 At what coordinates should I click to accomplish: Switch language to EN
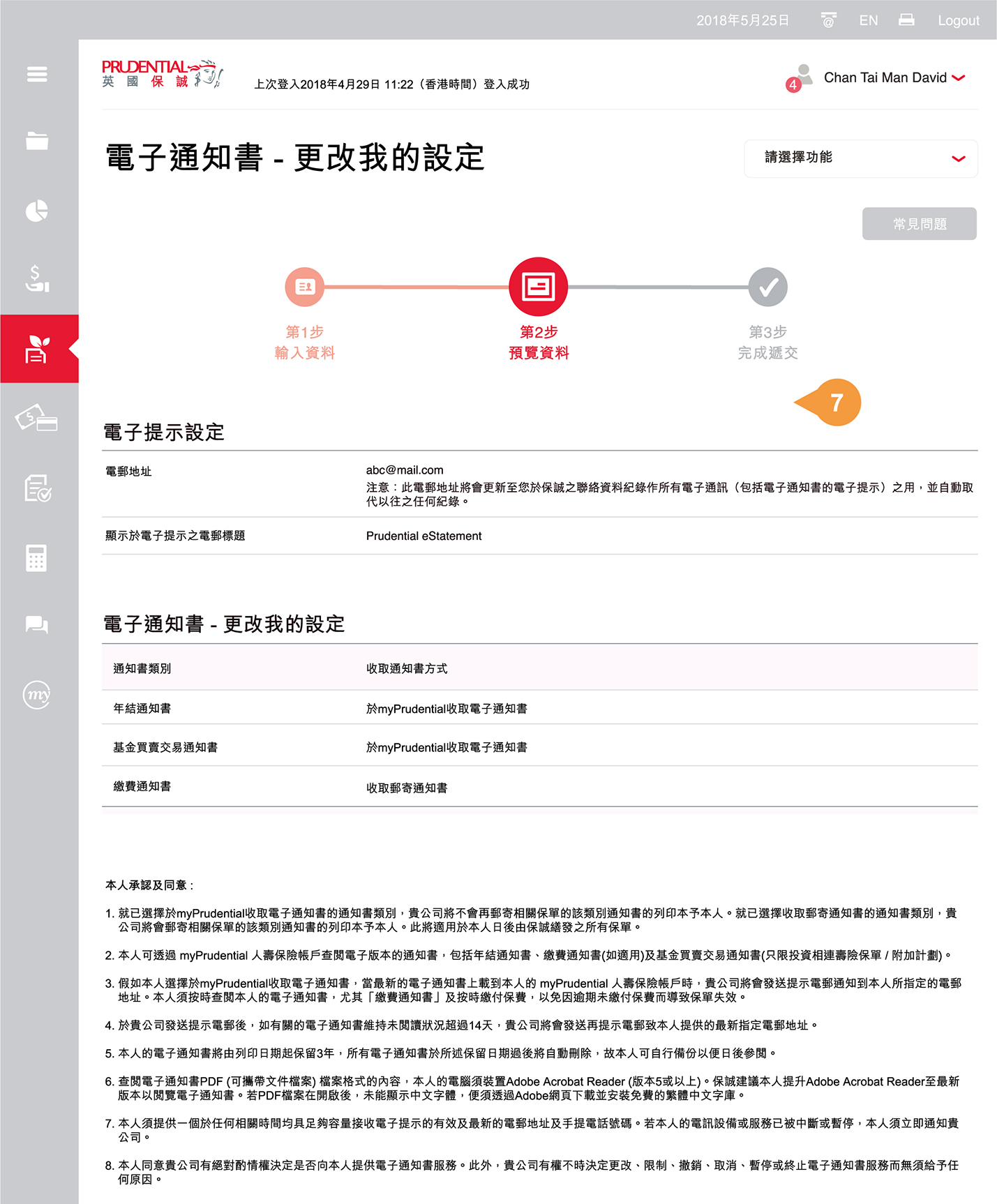click(x=868, y=20)
